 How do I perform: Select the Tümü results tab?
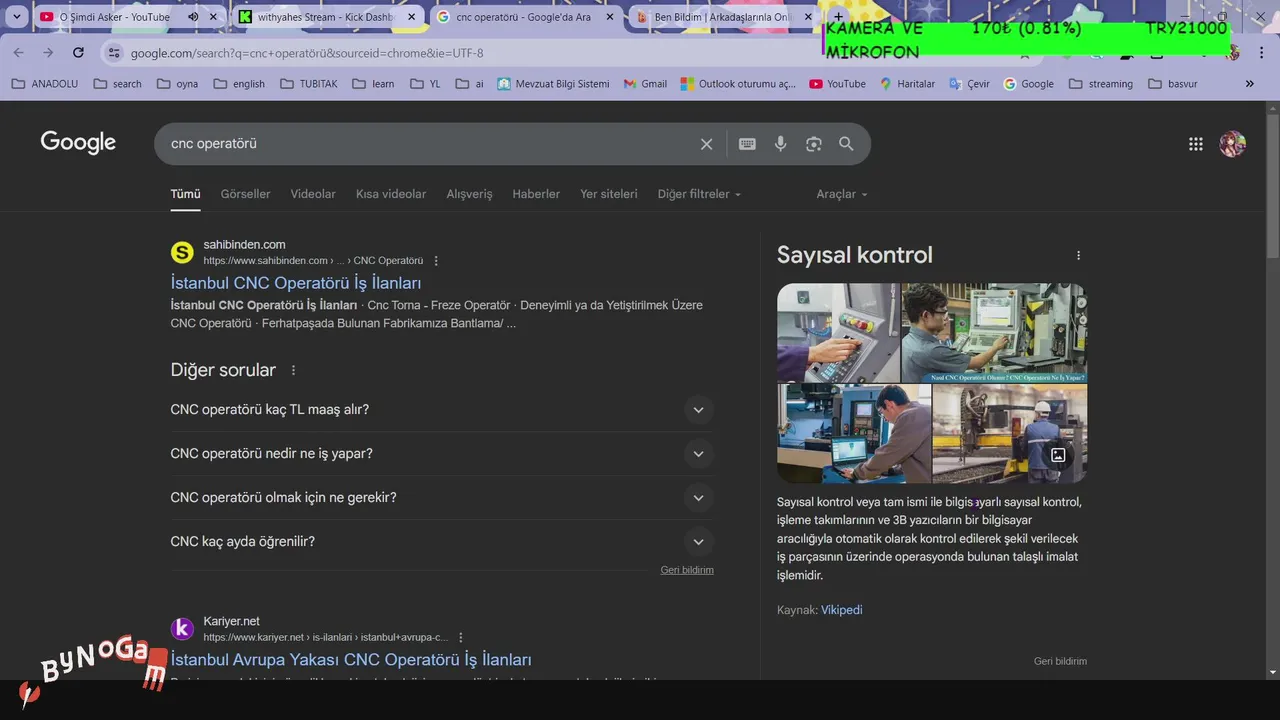click(185, 194)
